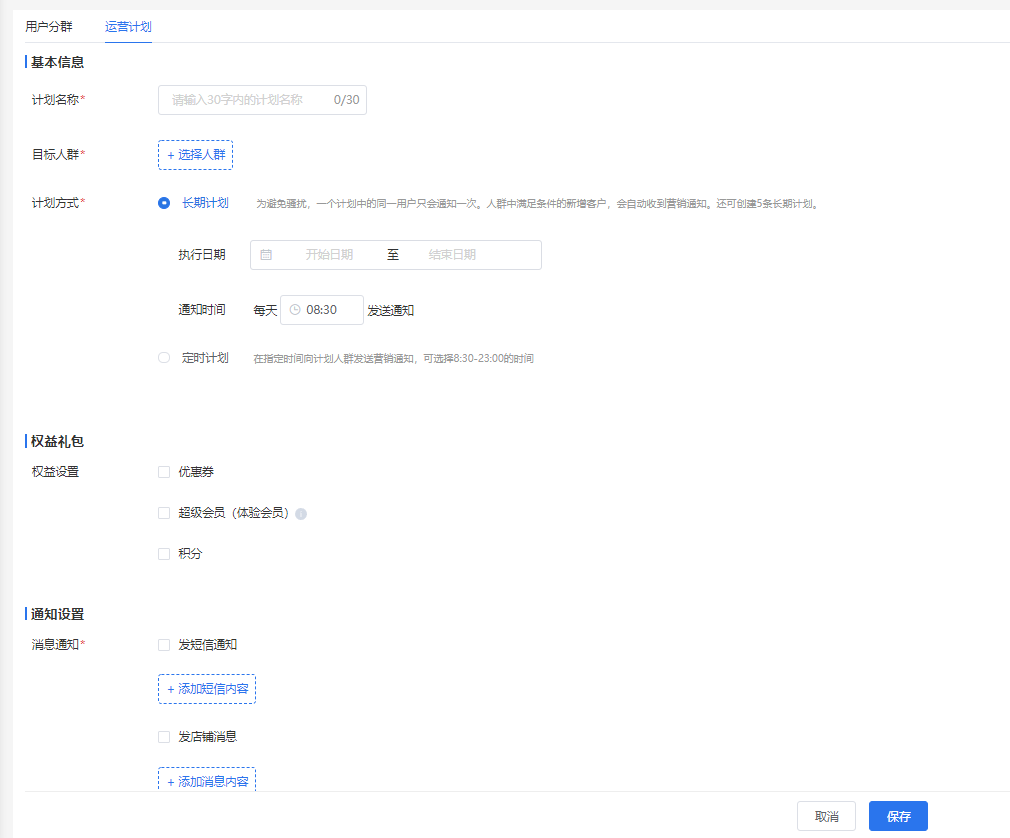Screen dimensions: 1010x838
Task: Click 添加短信内容 button
Action: [x=207, y=689]
